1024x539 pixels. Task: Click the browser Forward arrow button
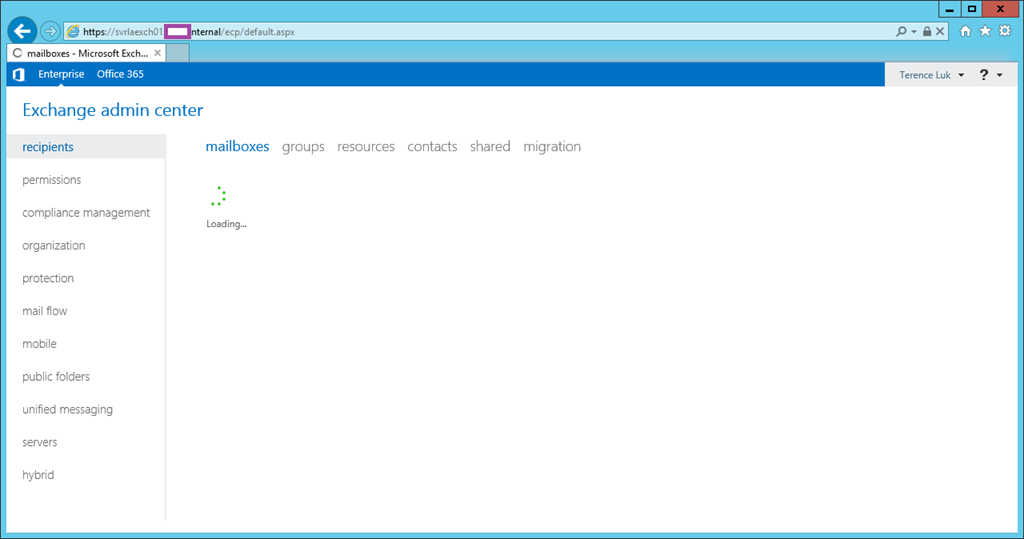50,31
